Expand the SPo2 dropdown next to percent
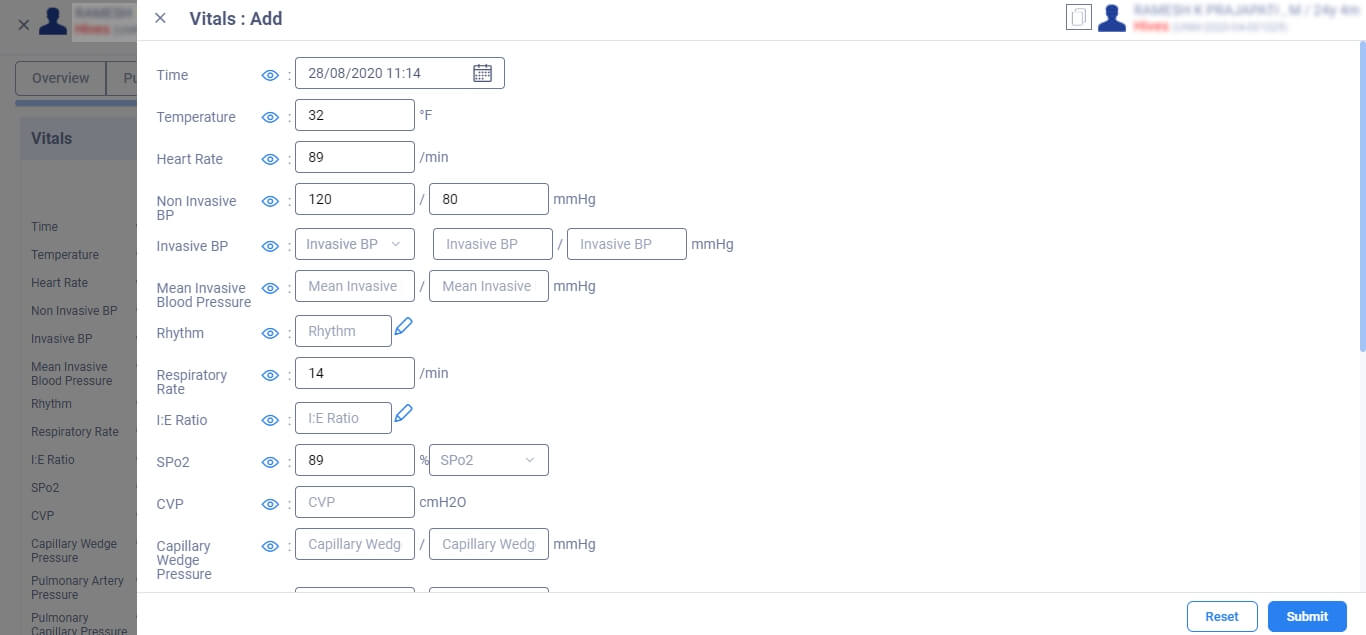The width and height of the screenshot is (1366, 635). tap(488, 460)
